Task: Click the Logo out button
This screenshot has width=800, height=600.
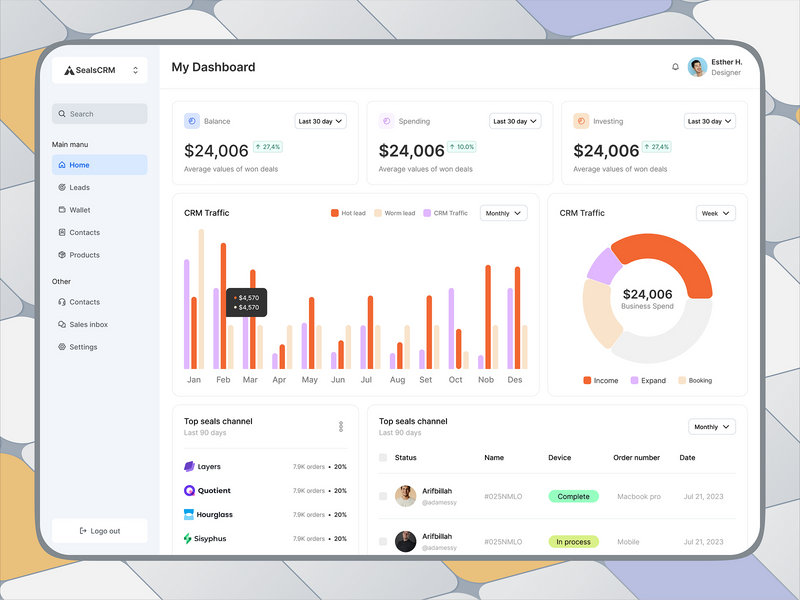Action: [x=100, y=530]
